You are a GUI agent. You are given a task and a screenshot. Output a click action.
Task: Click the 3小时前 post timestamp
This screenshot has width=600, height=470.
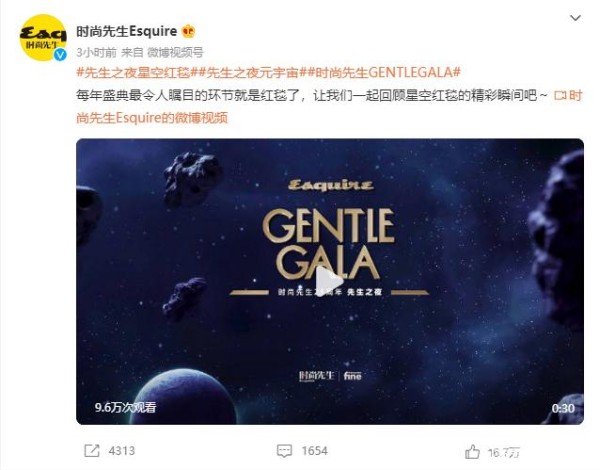(96, 52)
